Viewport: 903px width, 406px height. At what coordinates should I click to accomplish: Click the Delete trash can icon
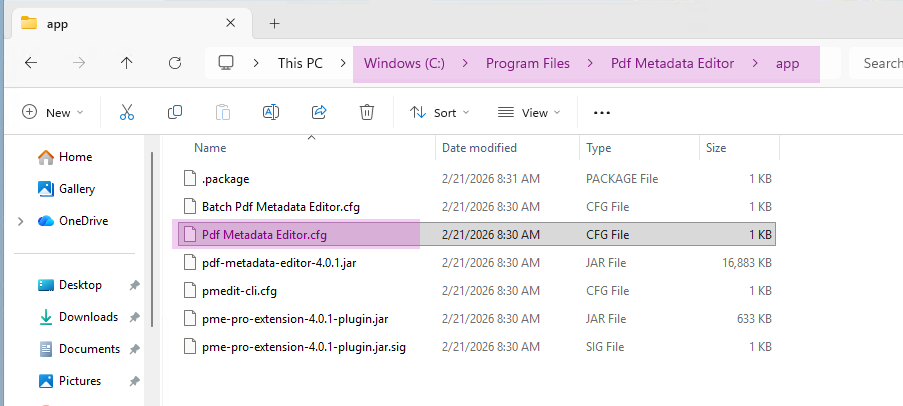tap(367, 113)
